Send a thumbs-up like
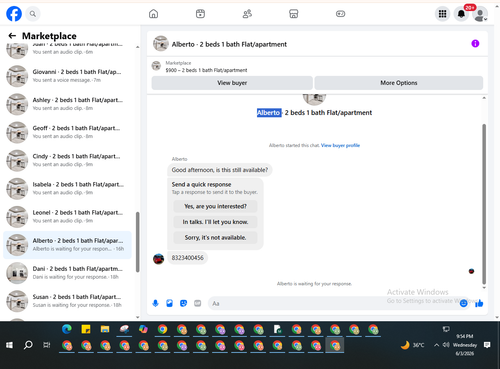 [479, 303]
